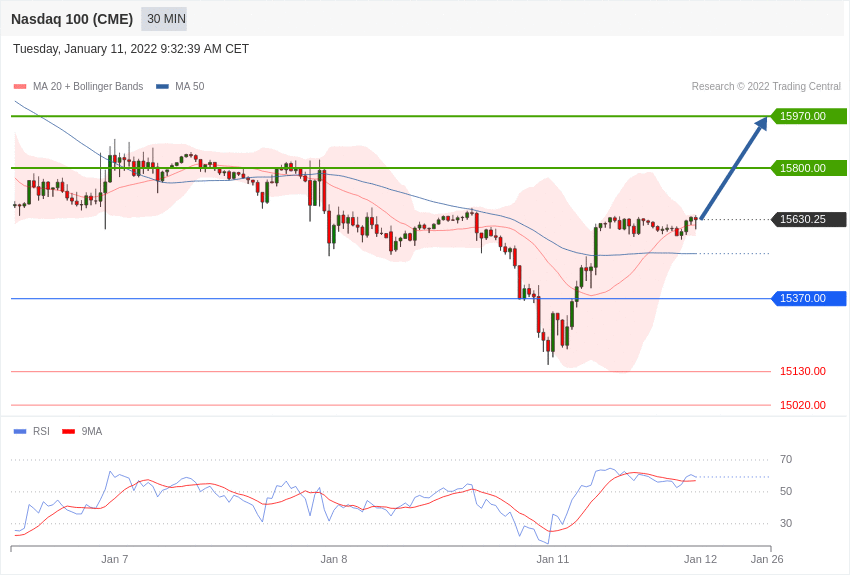The height and width of the screenshot is (576, 850).
Task: Toggle the MA 50 legend label
Action: 190,87
